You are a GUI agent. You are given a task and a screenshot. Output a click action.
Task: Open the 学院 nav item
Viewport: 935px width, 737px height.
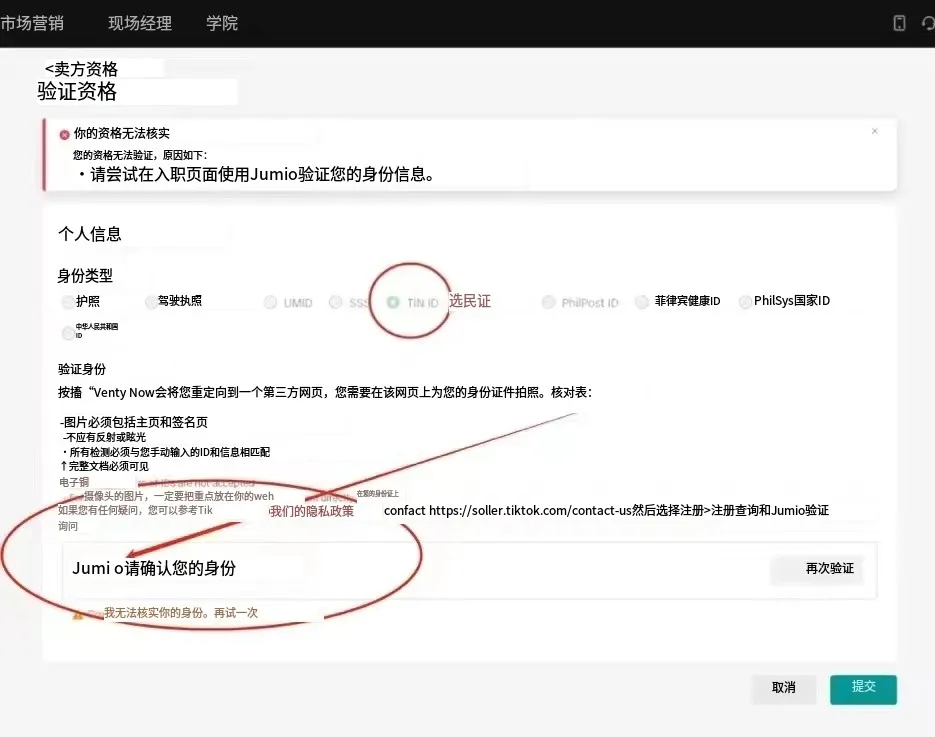222,23
